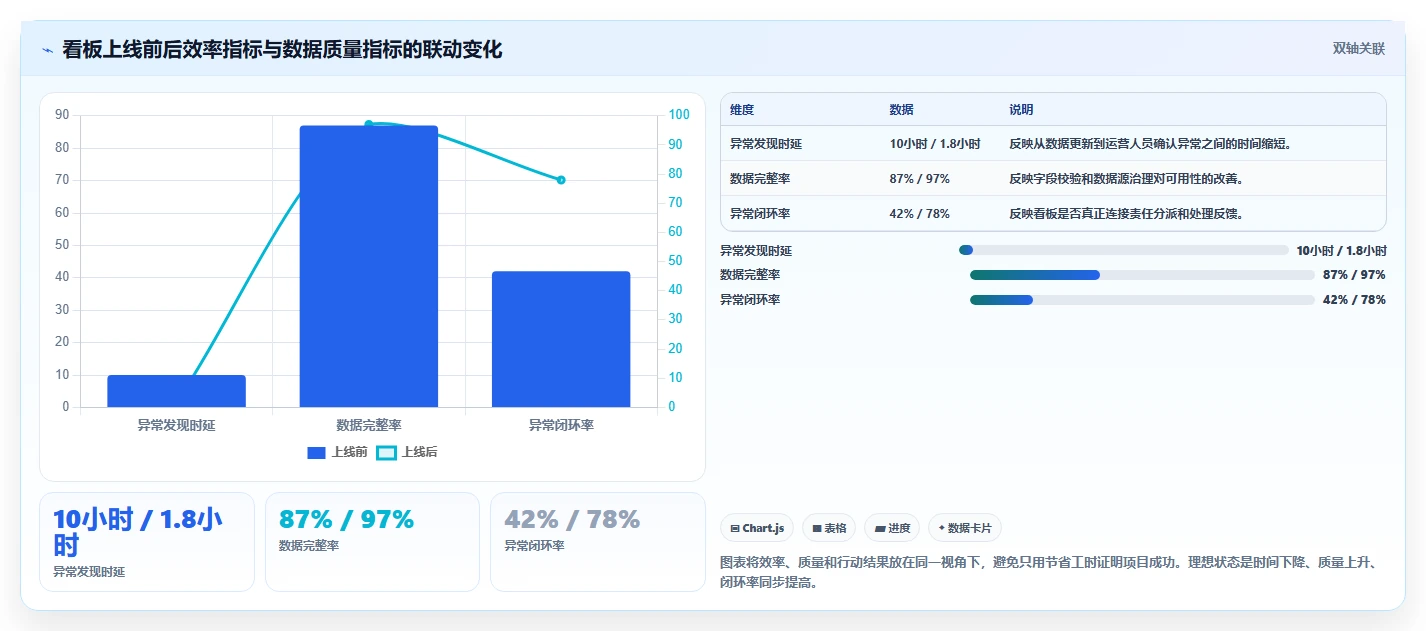Click the 维度 column header
This screenshot has width=1426, height=631.
[742, 110]
